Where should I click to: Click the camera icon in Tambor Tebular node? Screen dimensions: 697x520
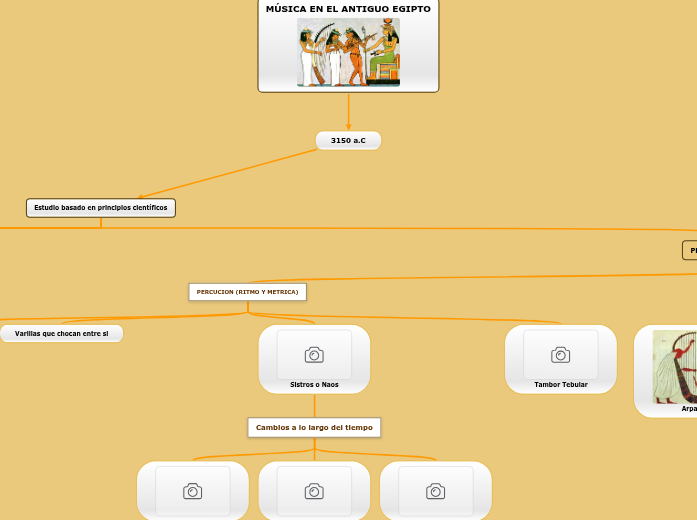pyautogui.click(x=560, y=354)
